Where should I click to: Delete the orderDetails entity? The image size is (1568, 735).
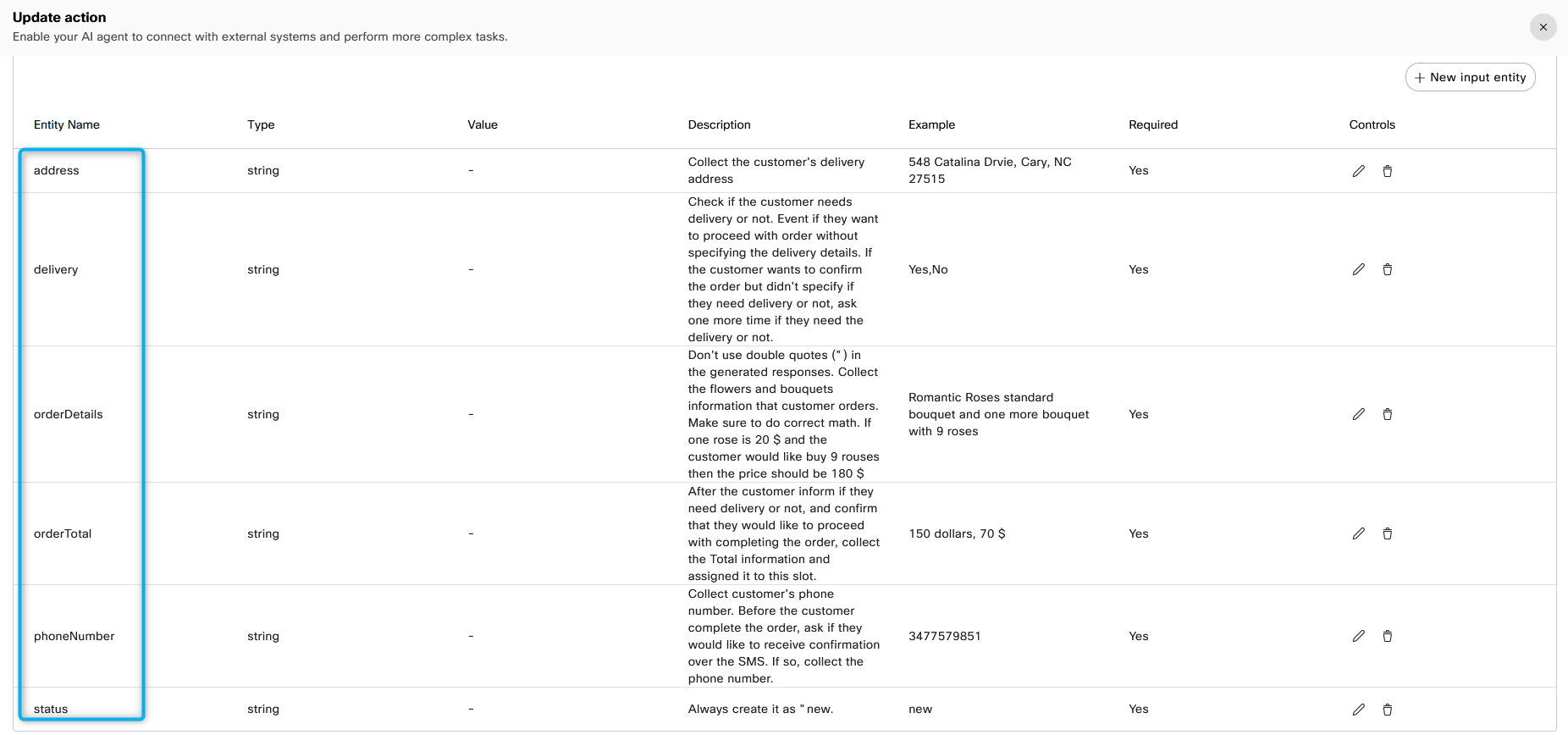click(1388, 414)
